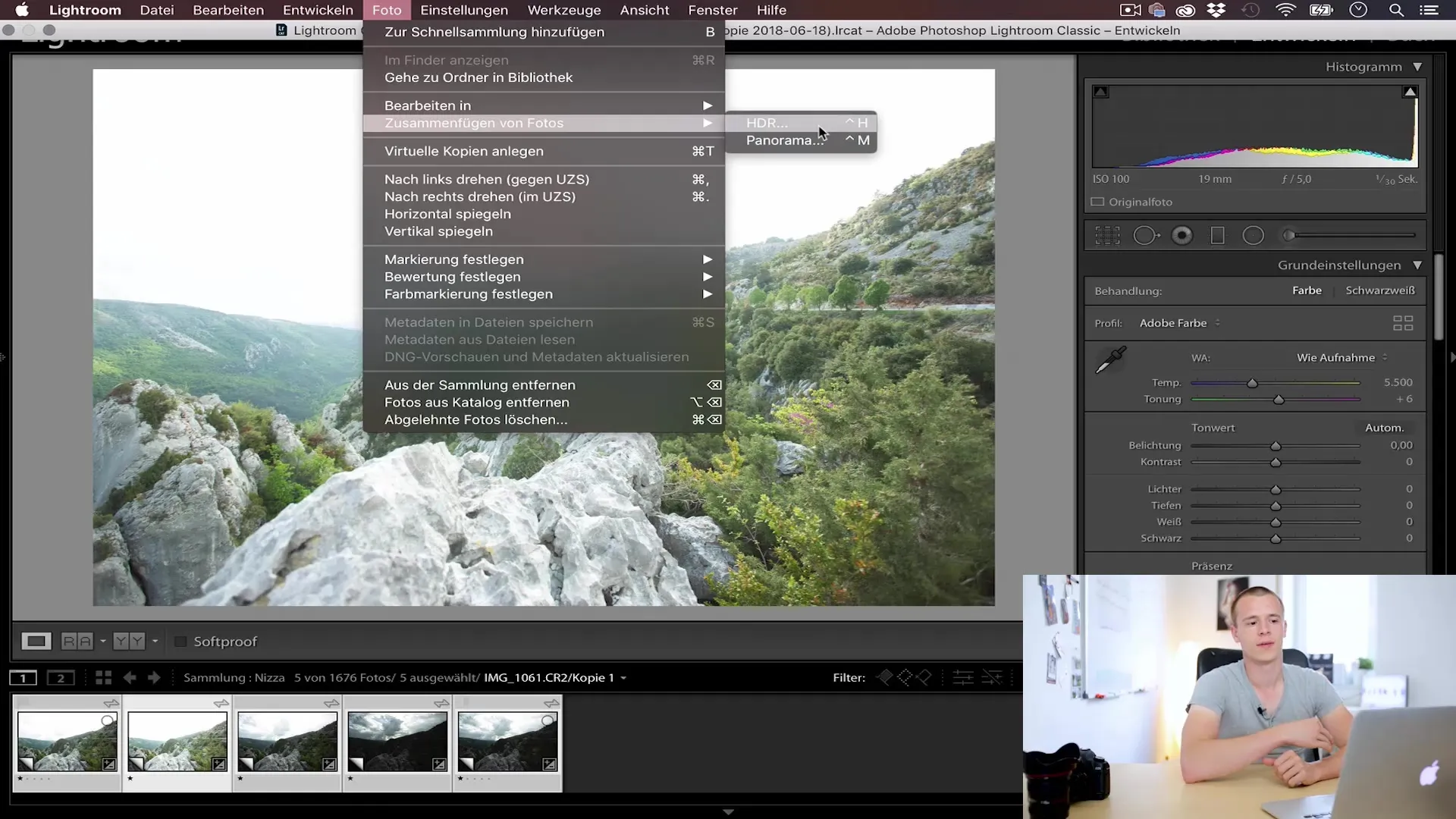1456x819 pixels.
Task: Filter by unedited status icon
Action: coord(992,677)
